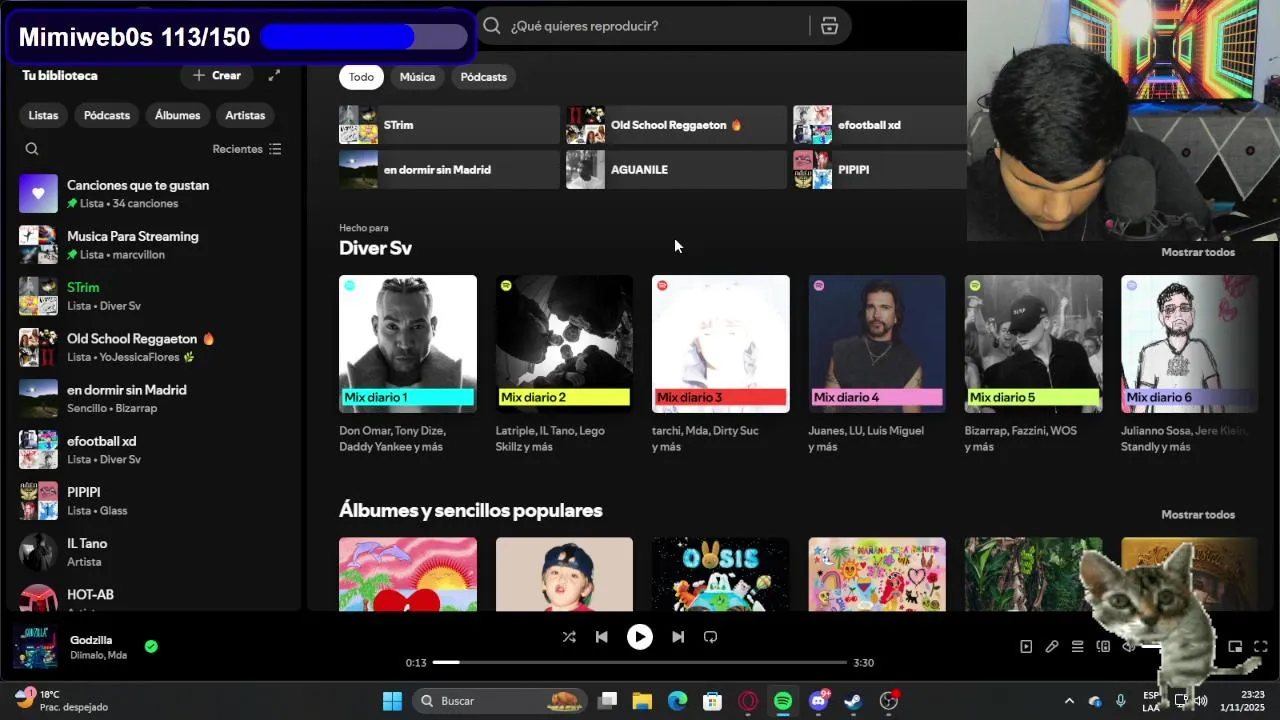Skip to previous track
Image resolution: width=1280 pixels, height=720 pixels.
(602, 637)
